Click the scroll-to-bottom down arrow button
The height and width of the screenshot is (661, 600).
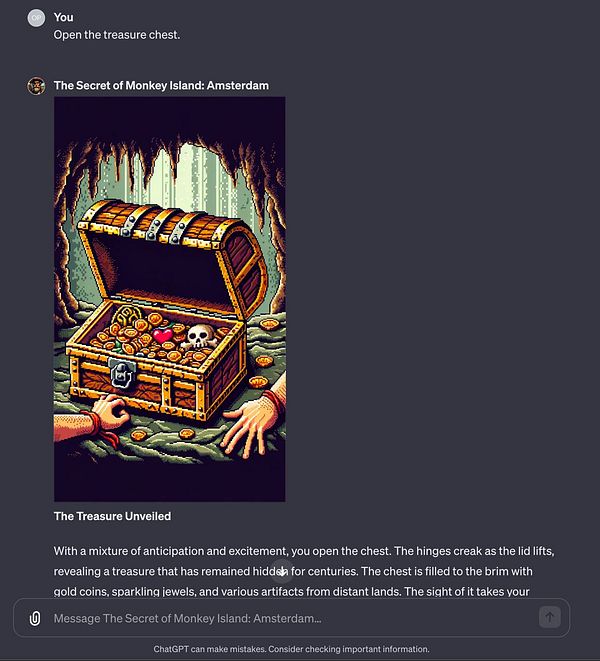click(x=282, y=570)
